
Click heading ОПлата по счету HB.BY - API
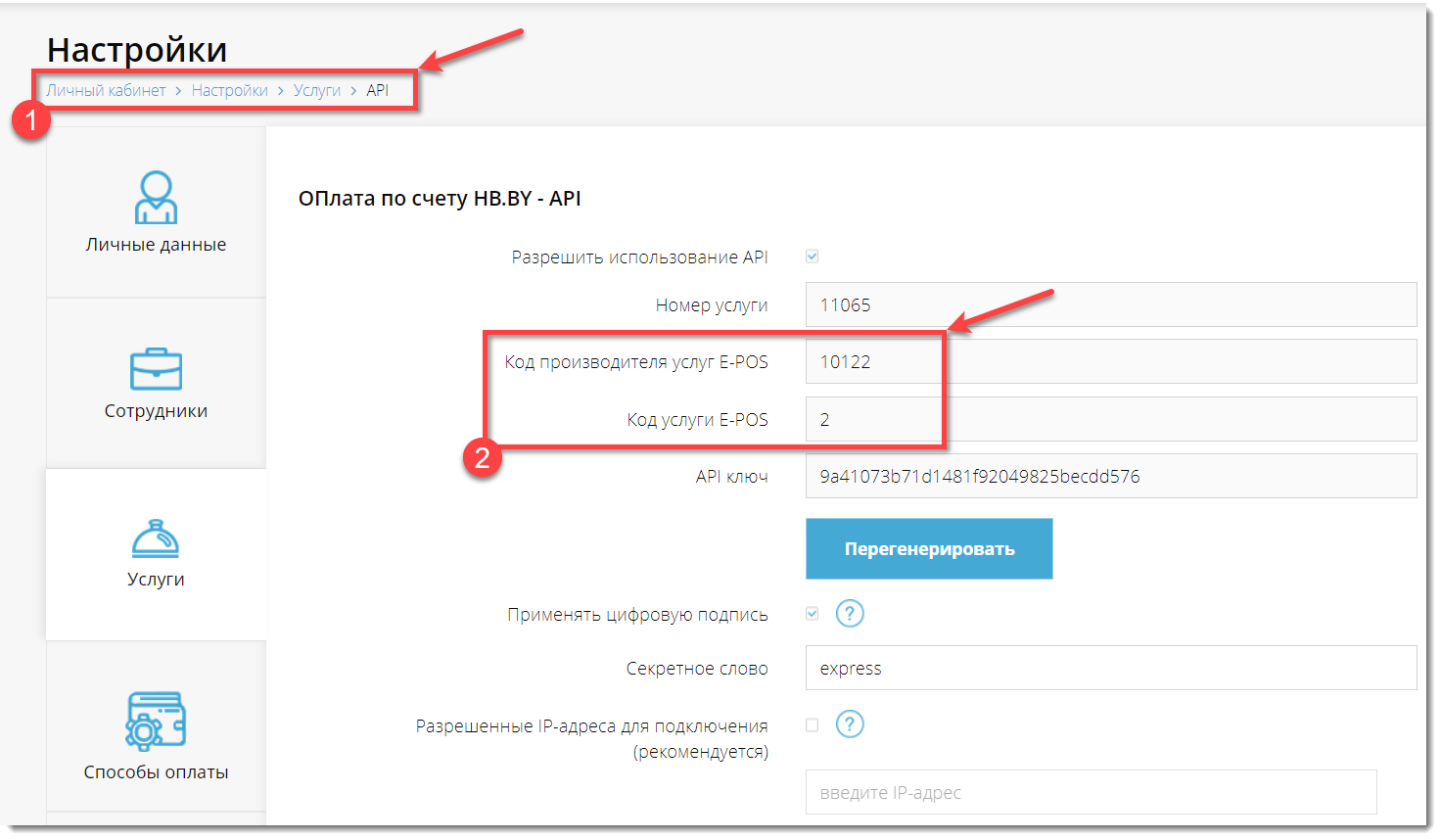click(x=440, y=198)
